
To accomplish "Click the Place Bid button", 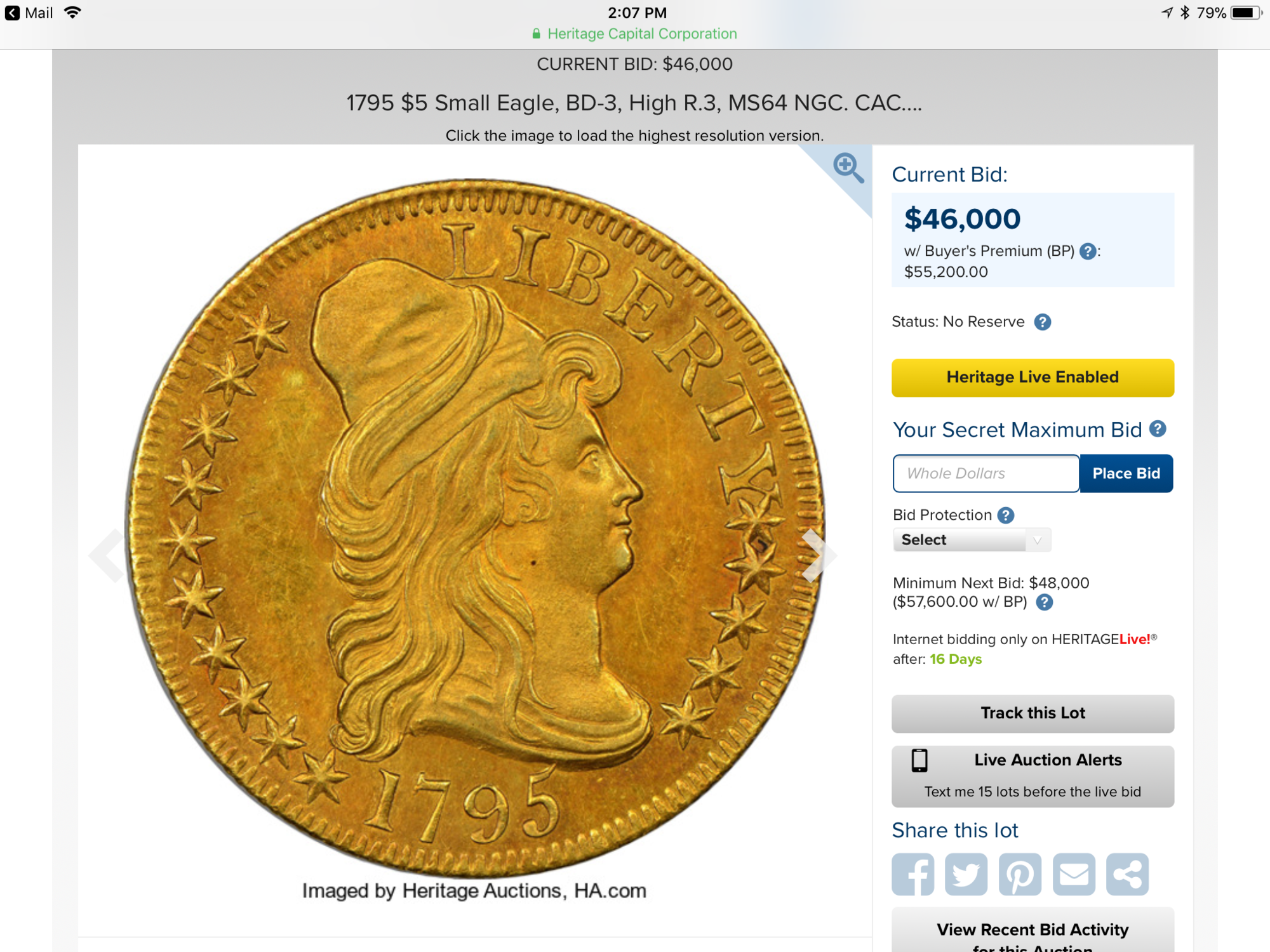I will [x=1126, y=473].
